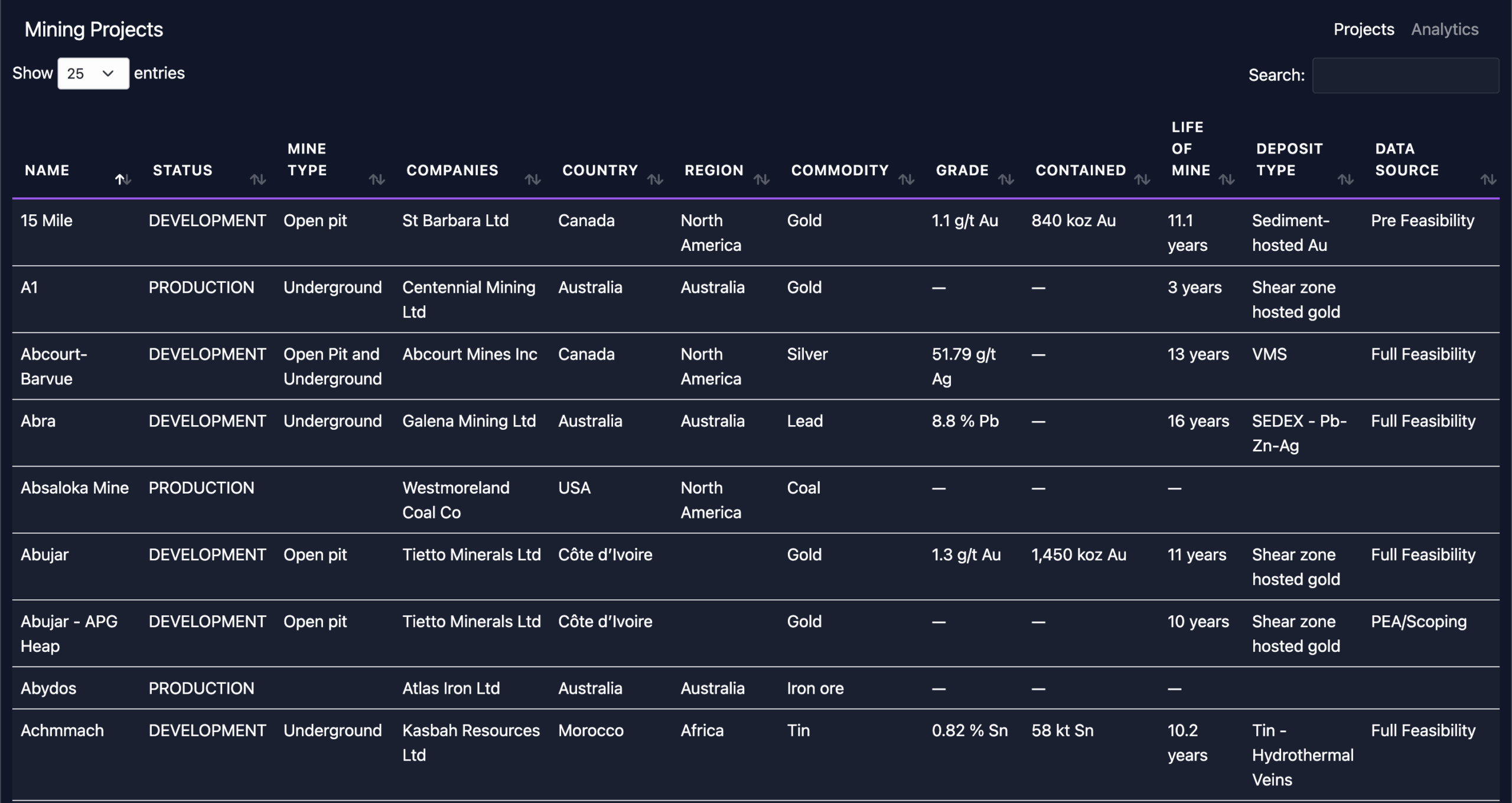The height and width of the screenshot is (803, 1512).
Task: Sort by Region column arrow icon
Action: click(761, 179)
